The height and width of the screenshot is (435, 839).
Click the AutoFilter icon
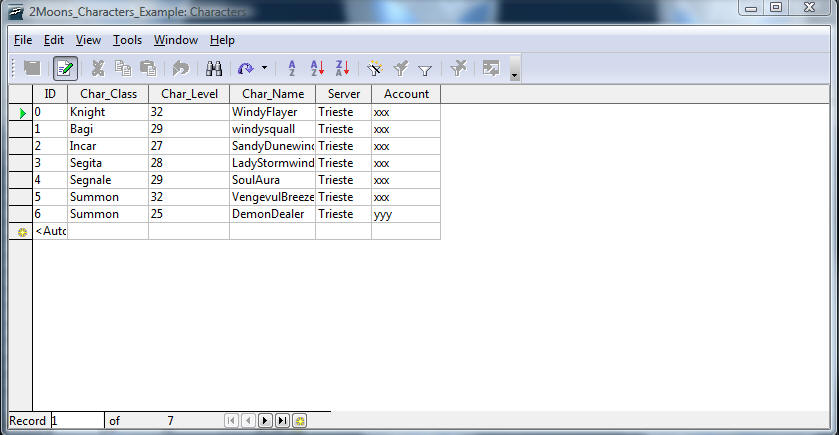tap(375, 68)
